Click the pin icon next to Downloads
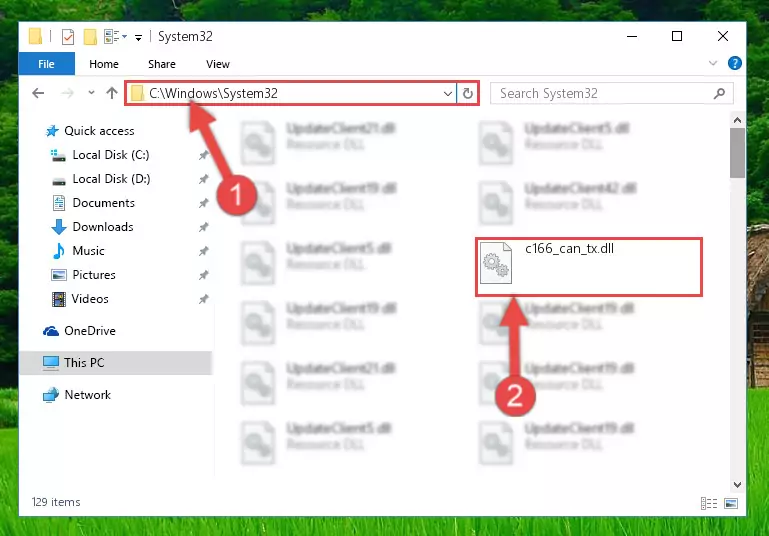 pos(204,228)
